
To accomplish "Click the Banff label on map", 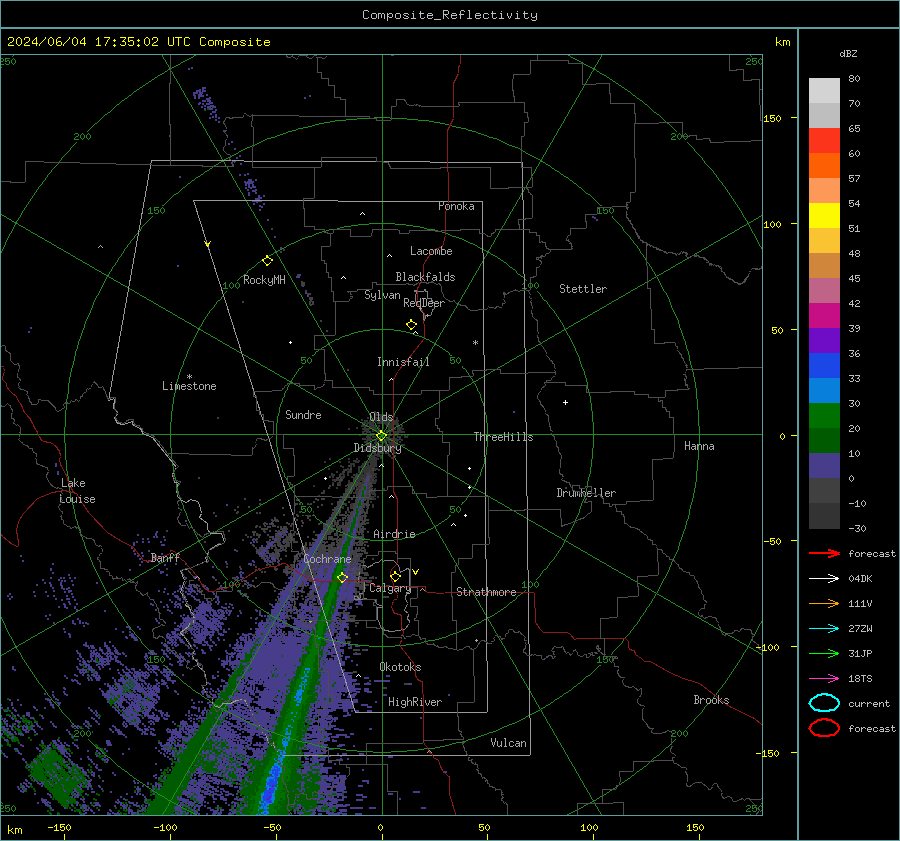I will [x=165, y=557].
